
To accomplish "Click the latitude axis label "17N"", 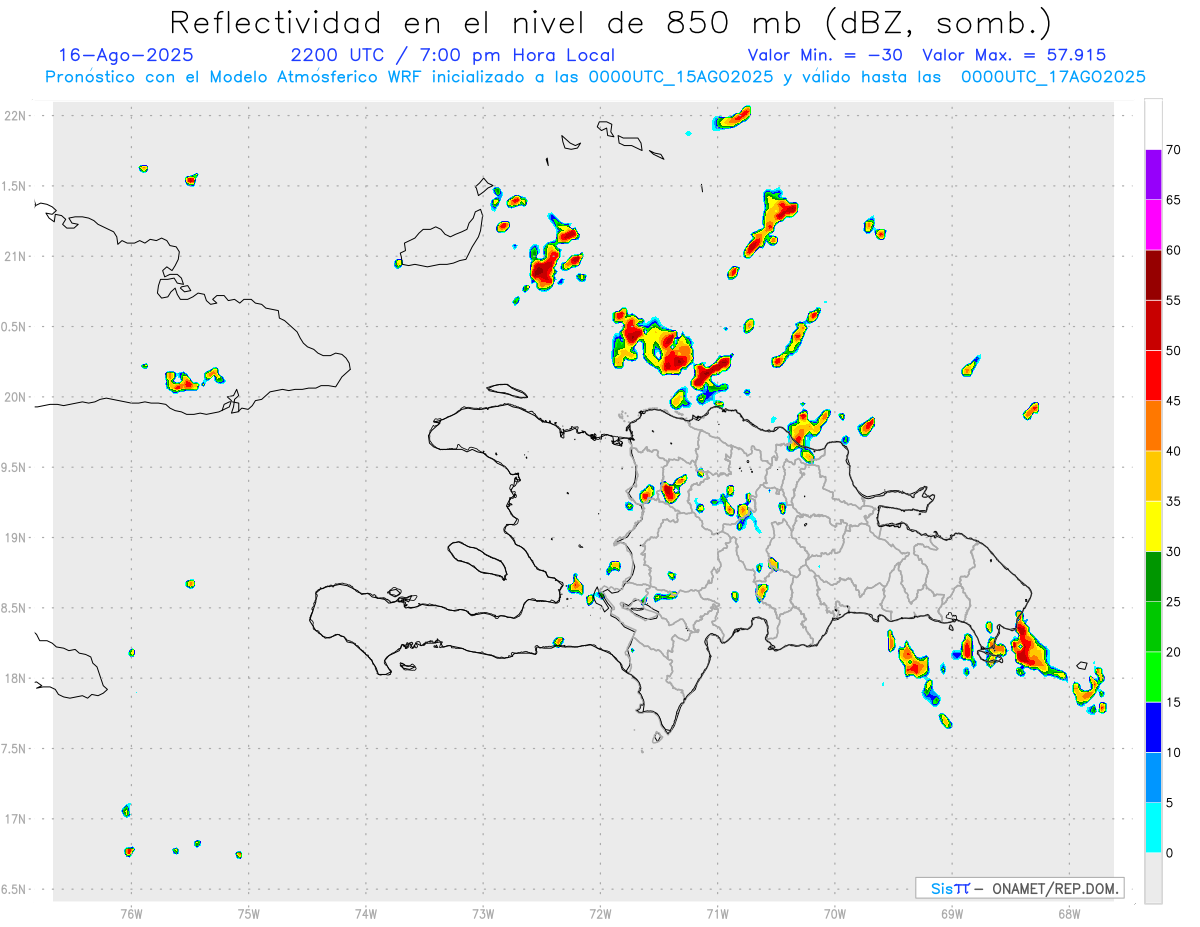I will point(17,819).
